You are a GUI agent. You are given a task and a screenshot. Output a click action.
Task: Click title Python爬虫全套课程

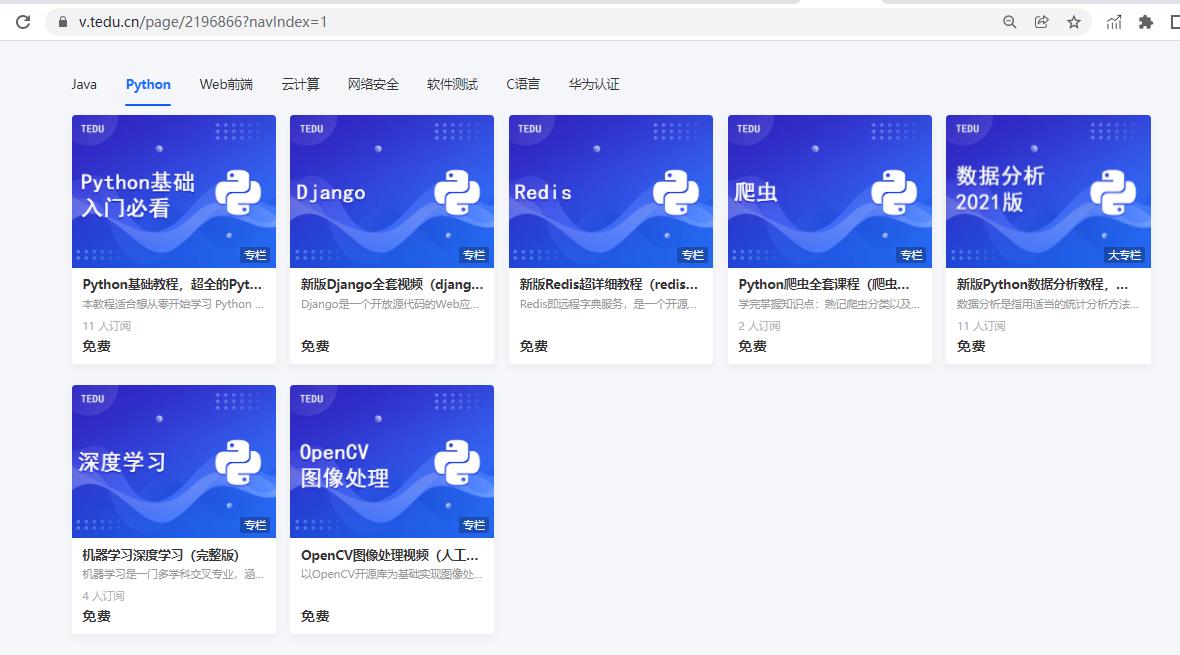[824, 285]
